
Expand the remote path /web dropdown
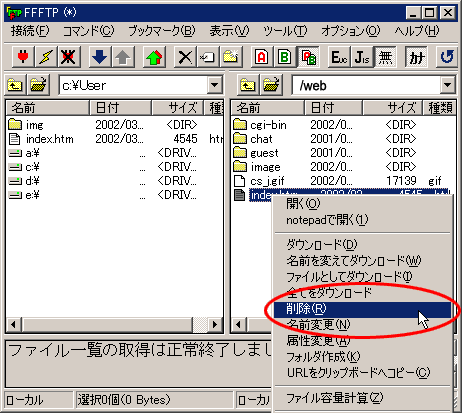448,85
